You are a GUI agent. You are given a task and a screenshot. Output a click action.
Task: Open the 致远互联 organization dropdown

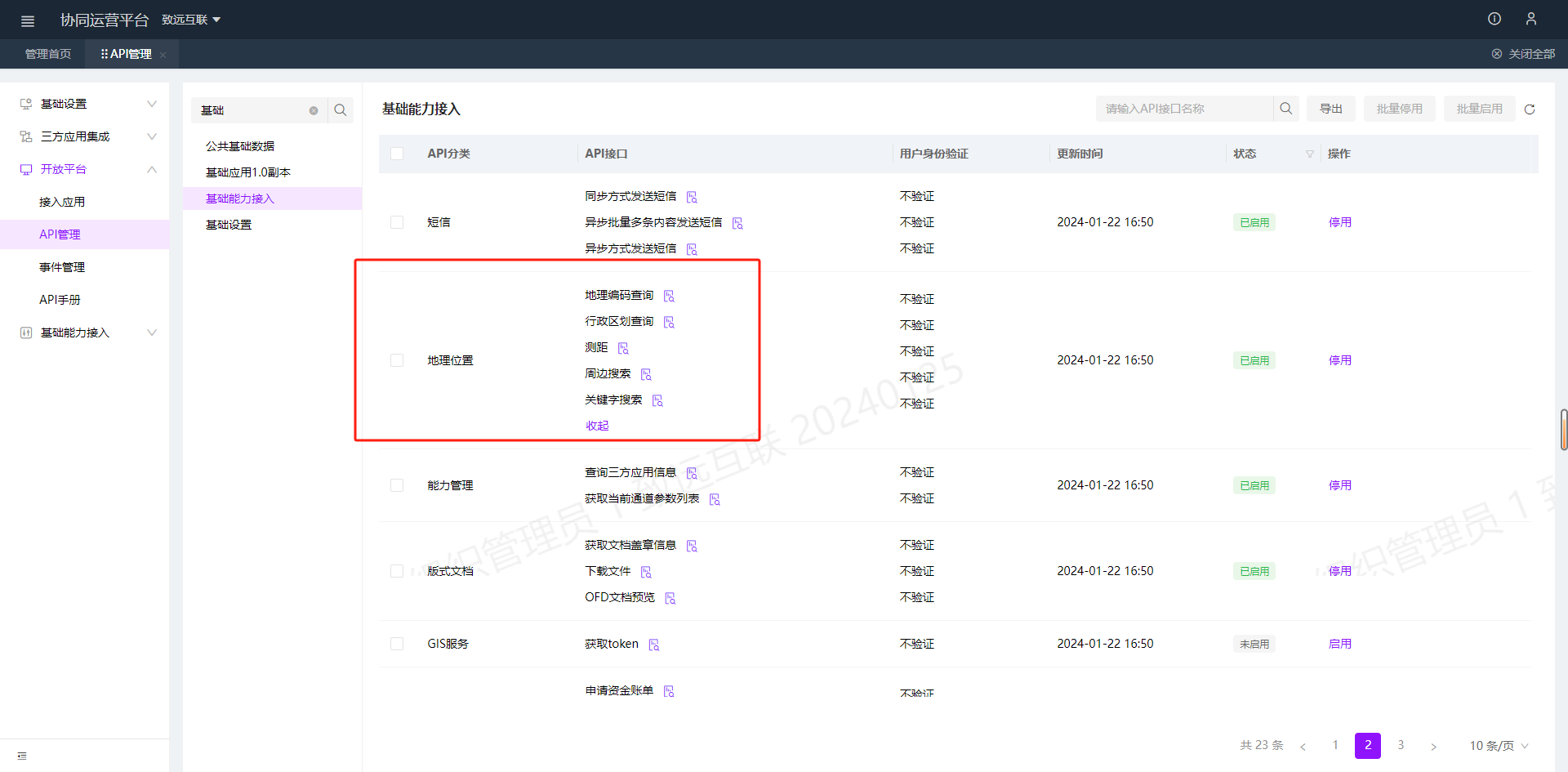point(191,20)
